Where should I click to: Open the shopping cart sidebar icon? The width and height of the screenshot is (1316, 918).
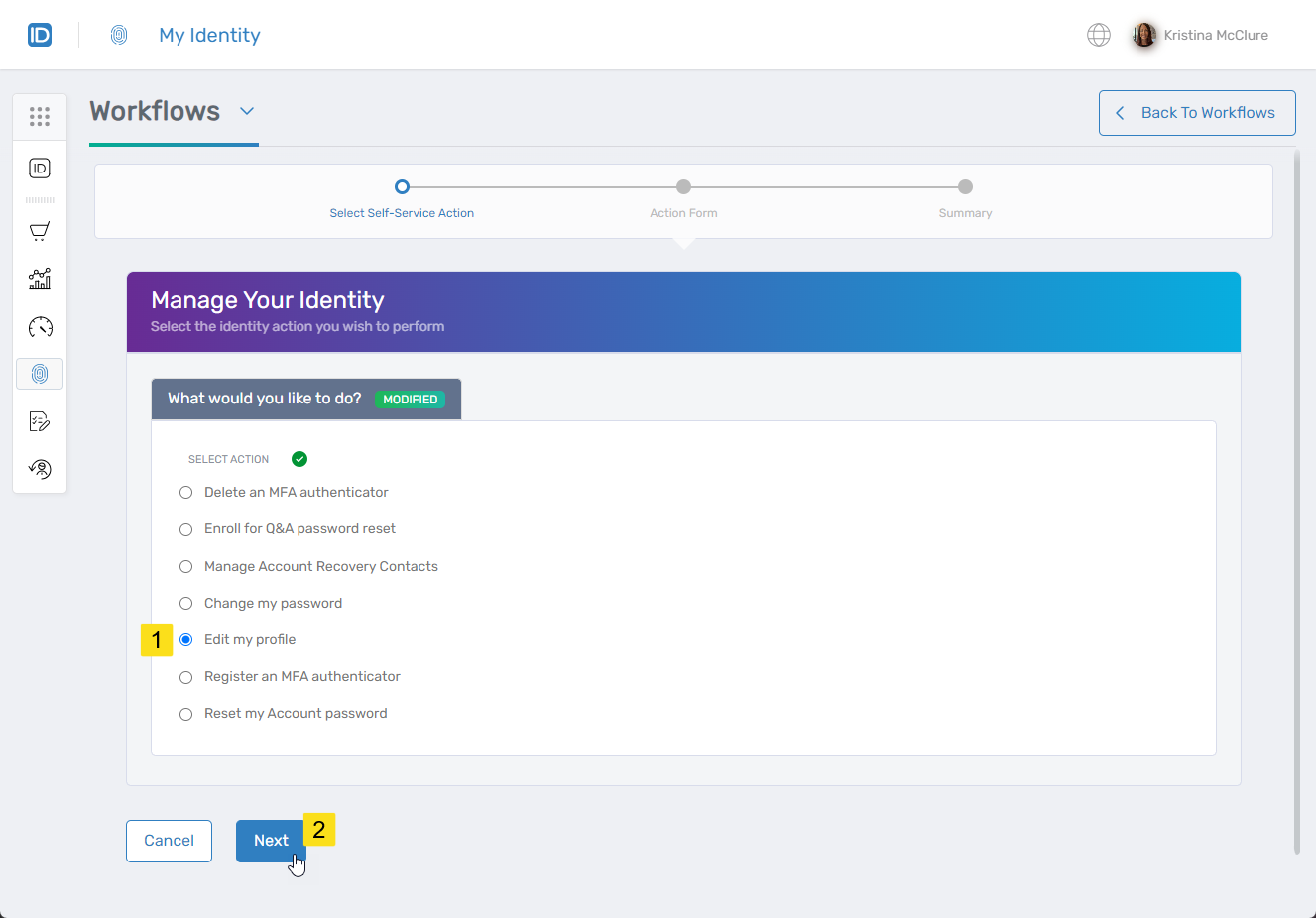click(40, 232)
